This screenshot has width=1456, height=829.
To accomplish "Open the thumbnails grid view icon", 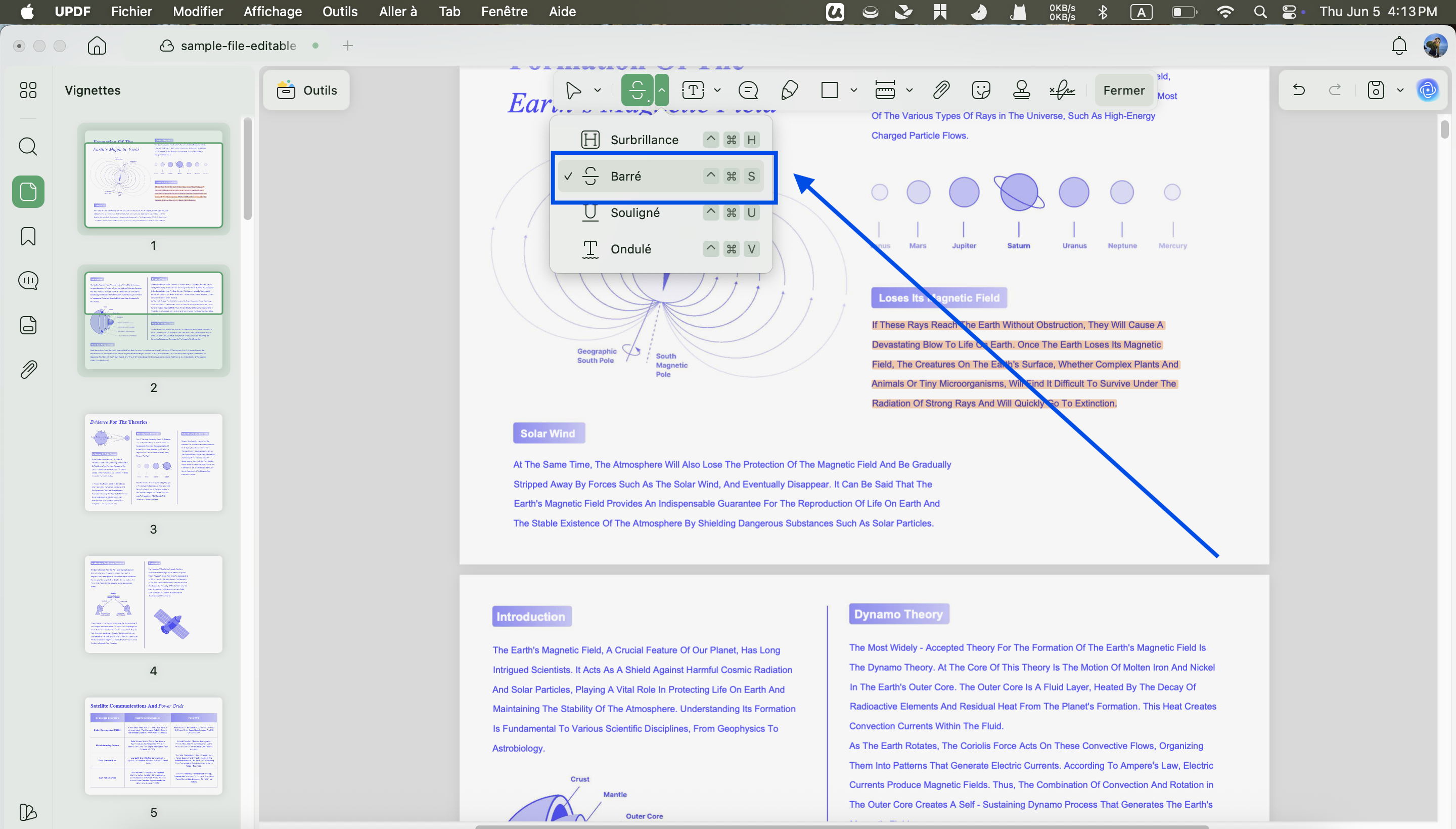I will click(28, 90).
